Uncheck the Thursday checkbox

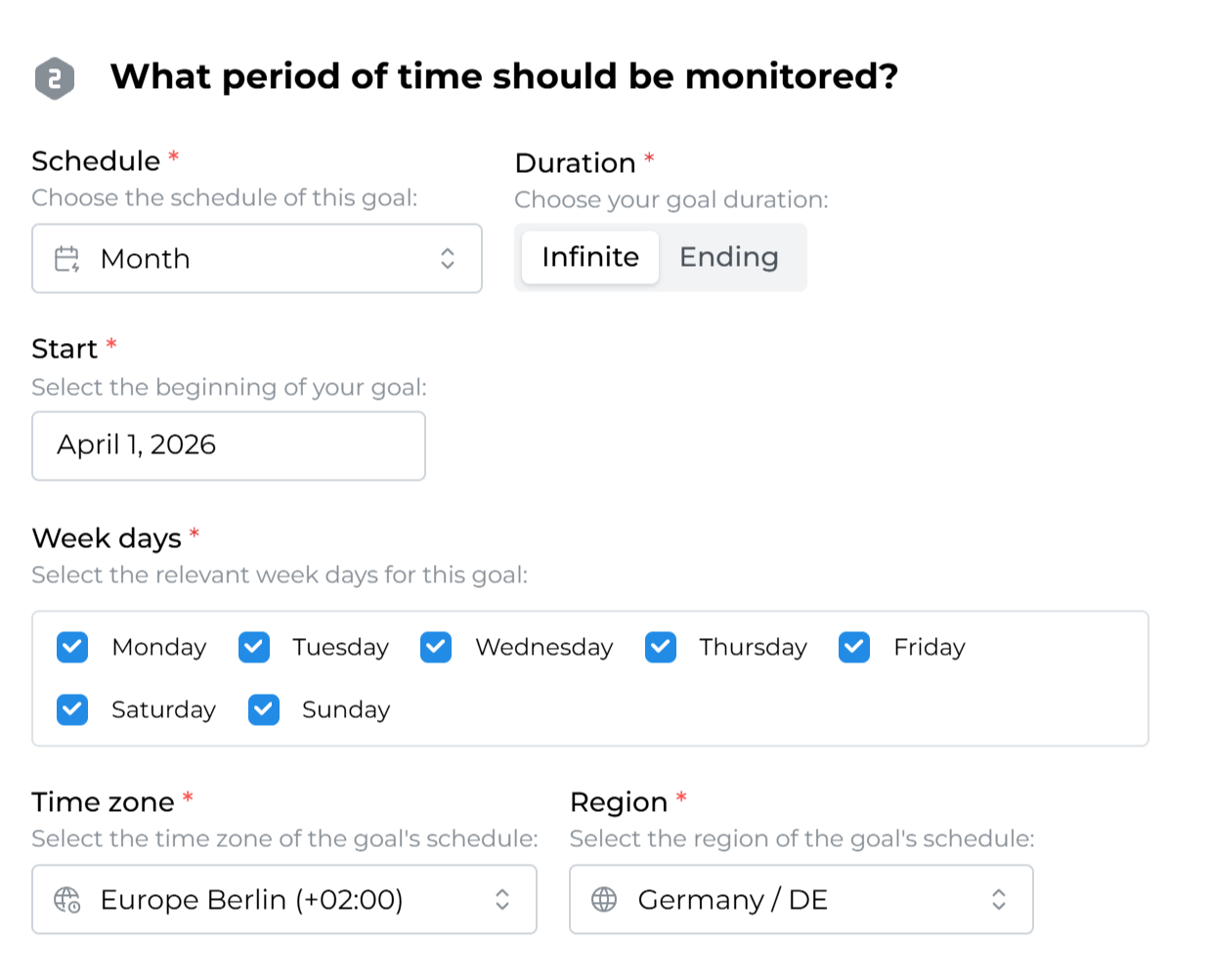point(661,647)
